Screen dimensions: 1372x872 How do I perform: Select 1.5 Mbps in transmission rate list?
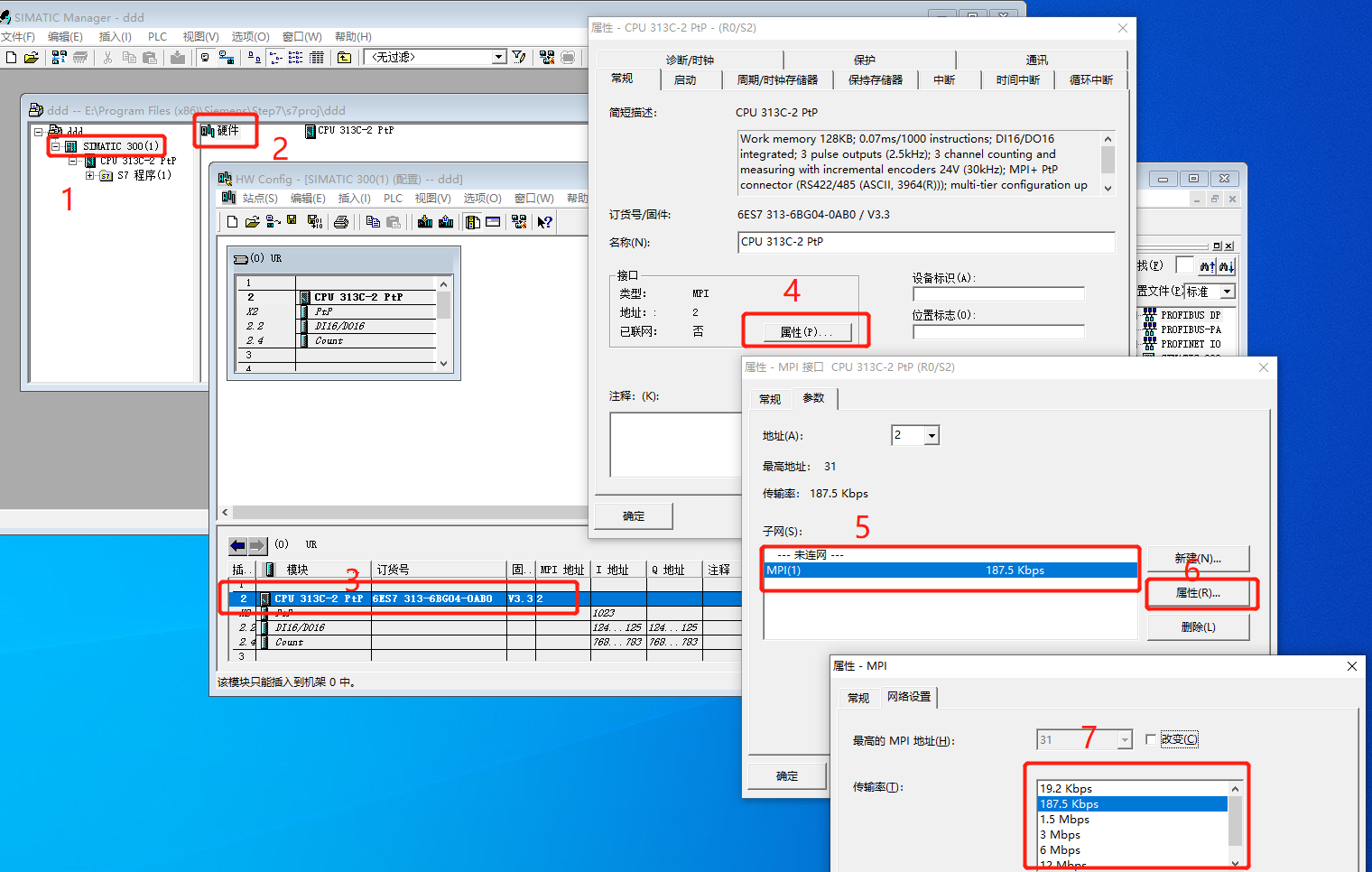[x=1133, y=820]
